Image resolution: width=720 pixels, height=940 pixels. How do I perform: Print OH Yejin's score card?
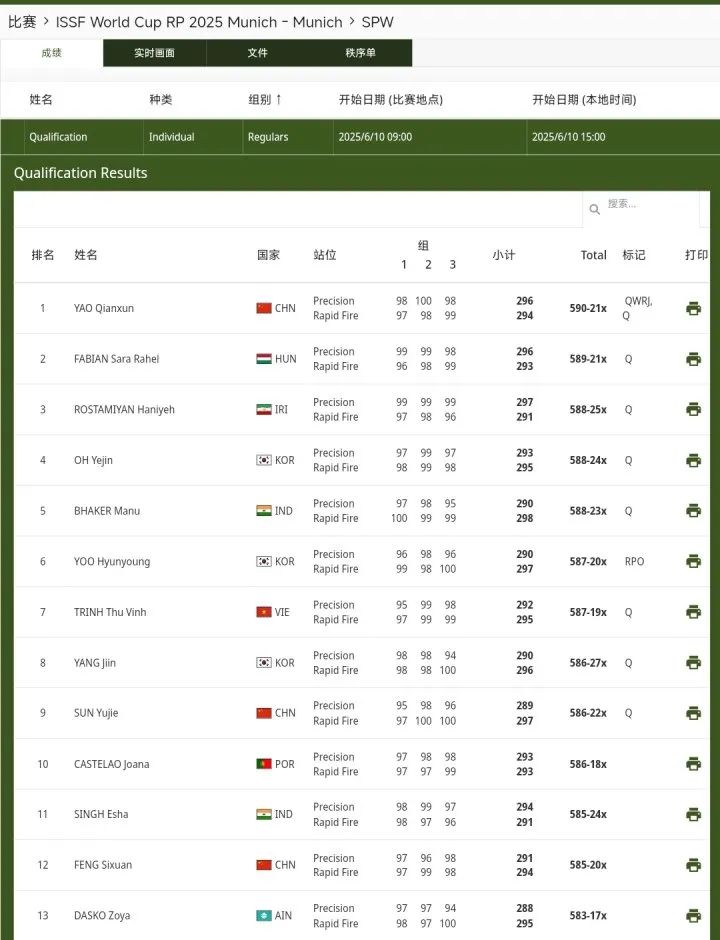693,460
